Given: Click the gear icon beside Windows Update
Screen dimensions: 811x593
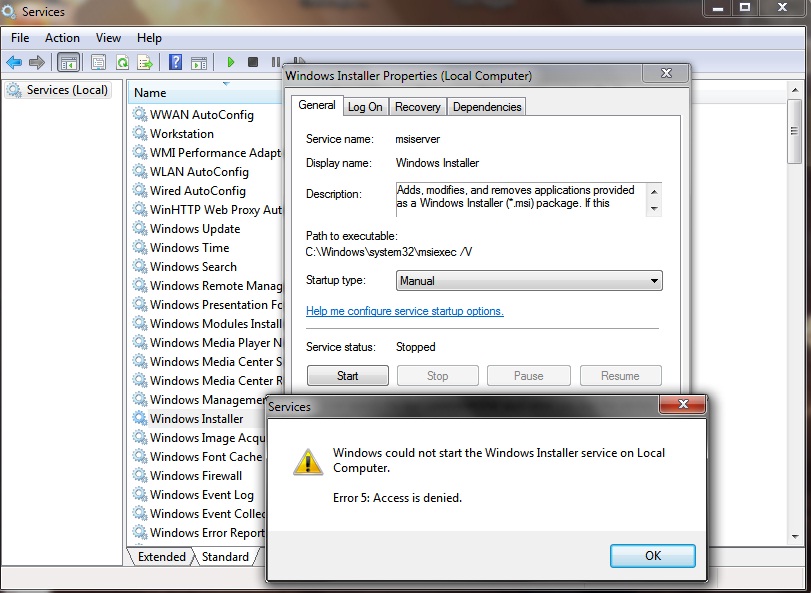Looking at the screenshot, I should click(x=140, y=229).
